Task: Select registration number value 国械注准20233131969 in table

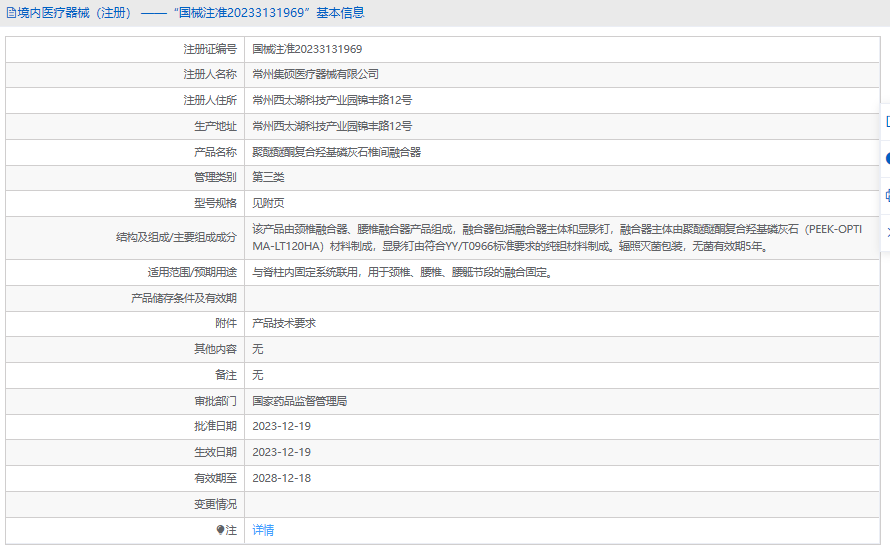Action: [307, 49]
